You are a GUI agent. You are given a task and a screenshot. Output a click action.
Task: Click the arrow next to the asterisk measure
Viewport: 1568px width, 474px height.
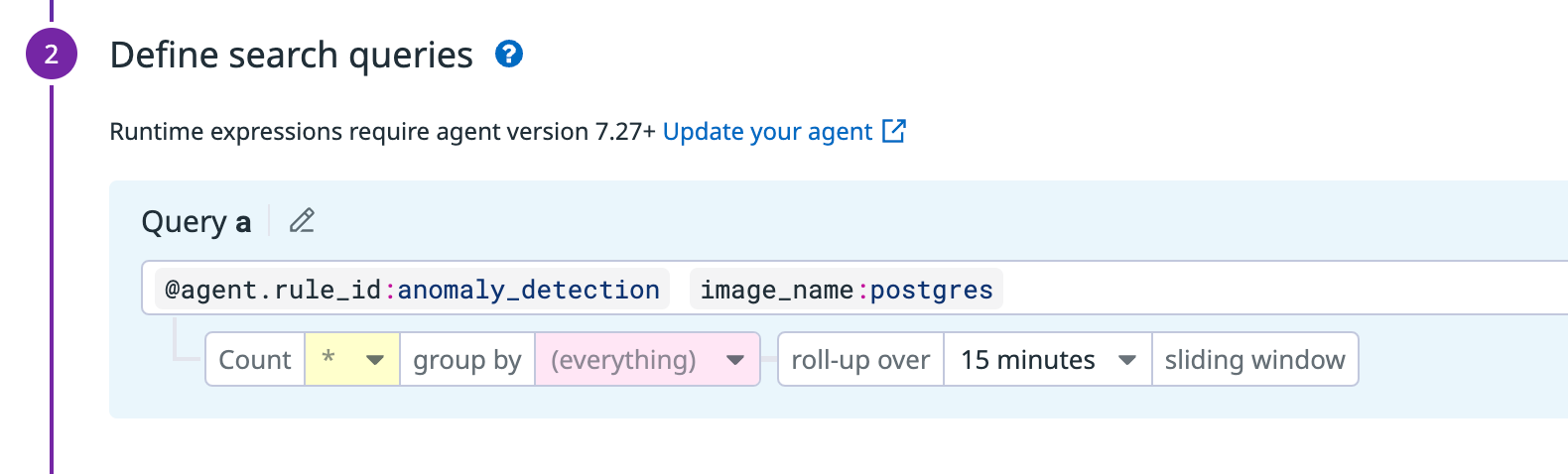tap(375, 360)
